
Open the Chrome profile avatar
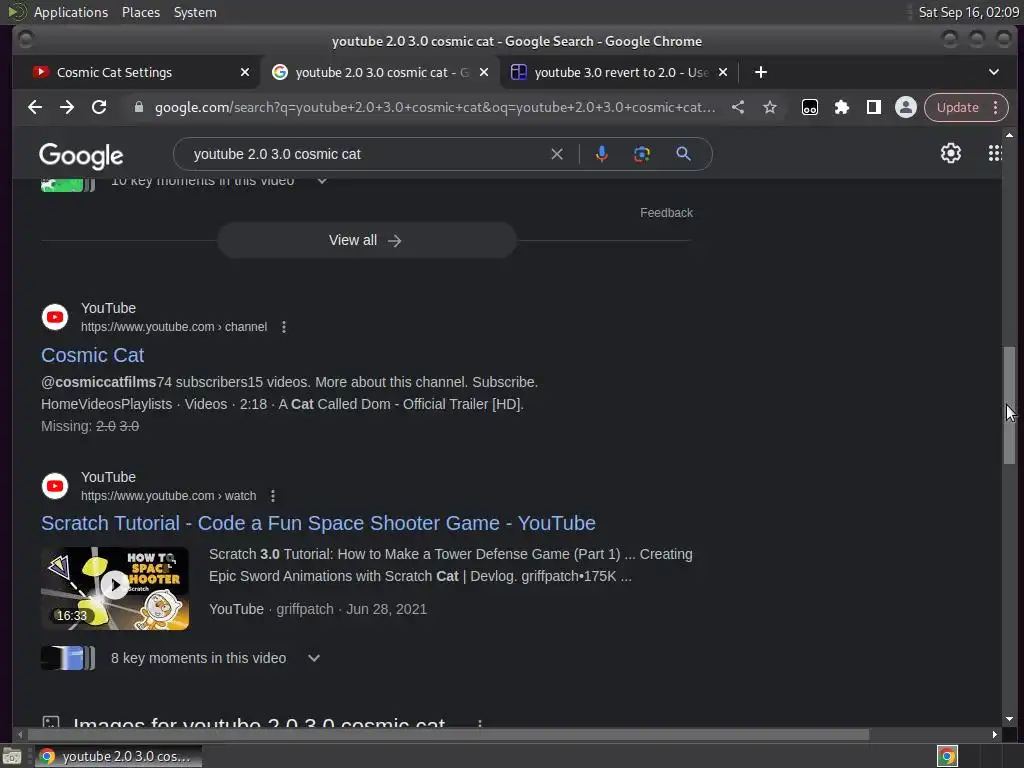click(x=906, y=107)
